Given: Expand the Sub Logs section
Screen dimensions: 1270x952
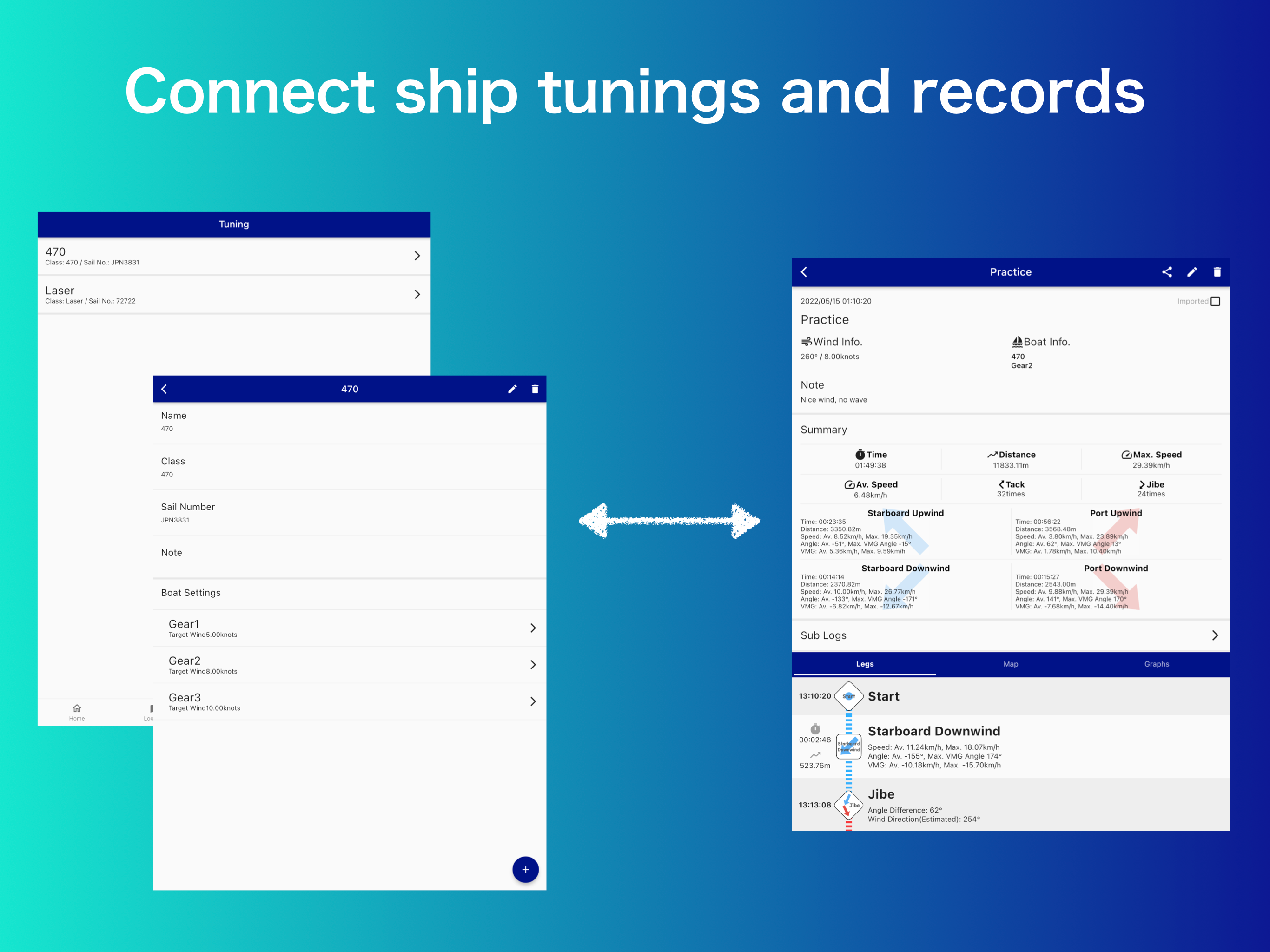Looking at the screenshot, I should (1011, 635).
